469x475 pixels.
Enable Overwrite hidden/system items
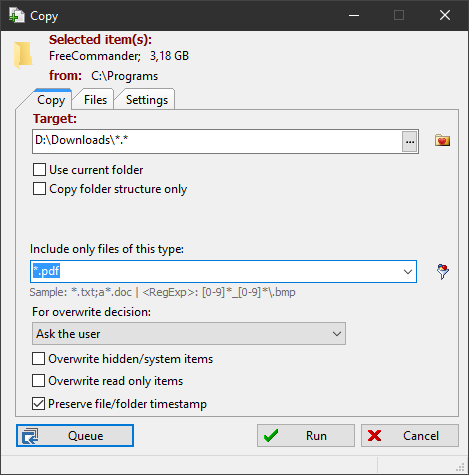(38, 359)
